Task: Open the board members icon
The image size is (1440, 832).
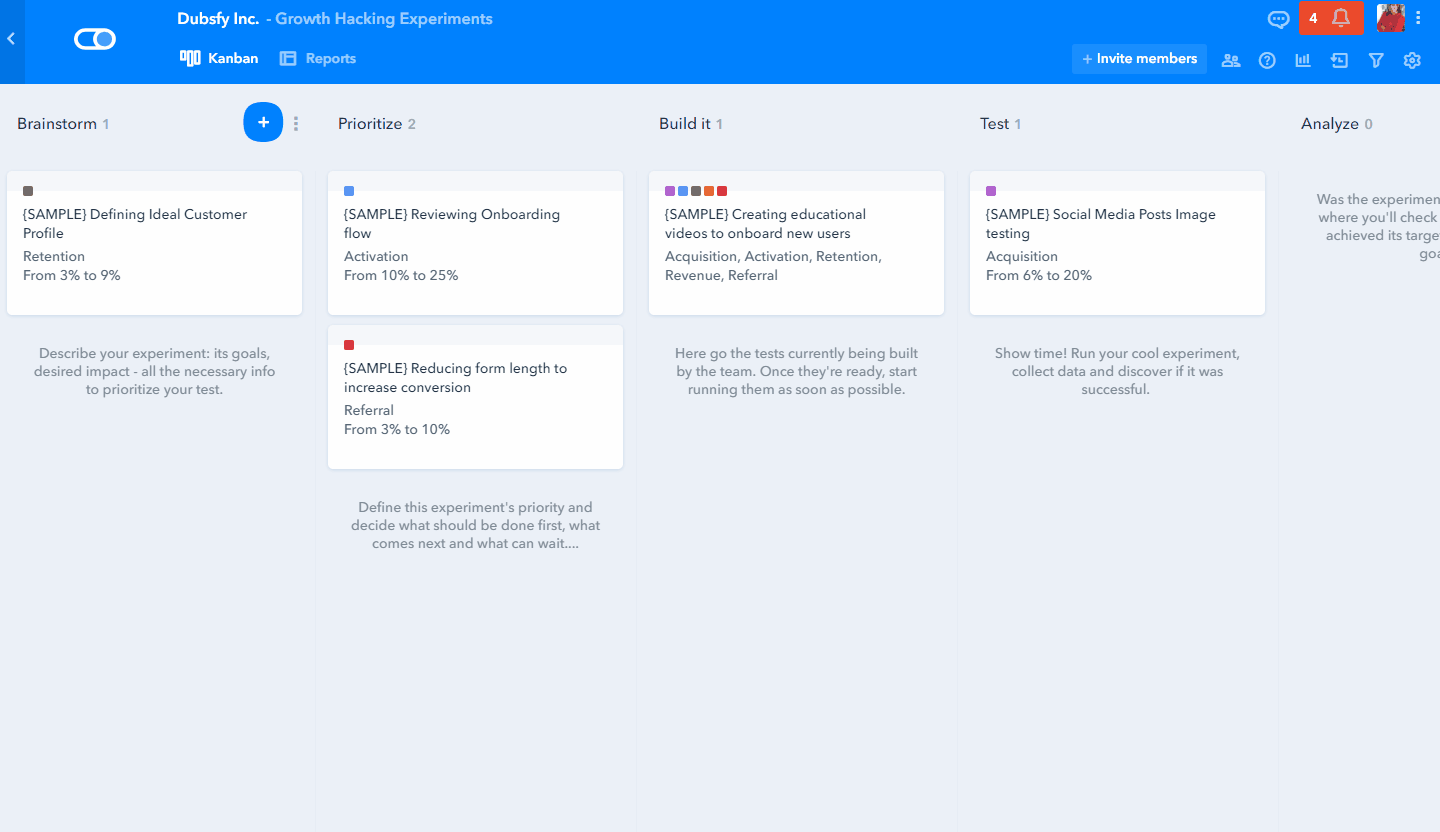Action: tap(1231, 60)
